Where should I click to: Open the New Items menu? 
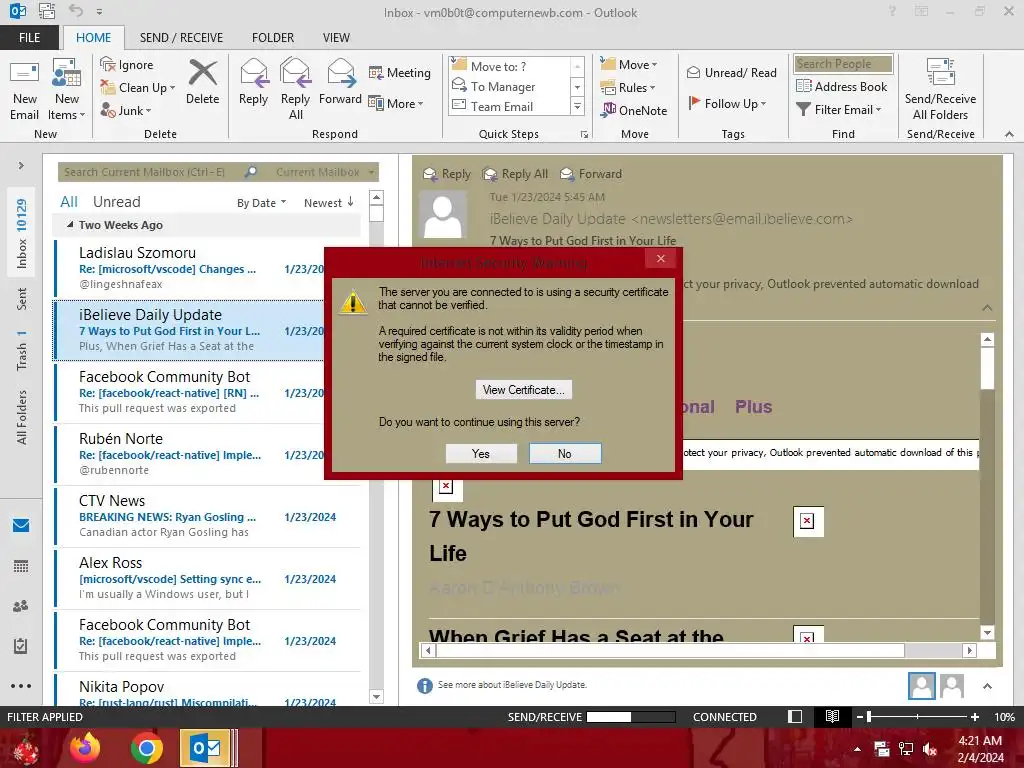67,89
